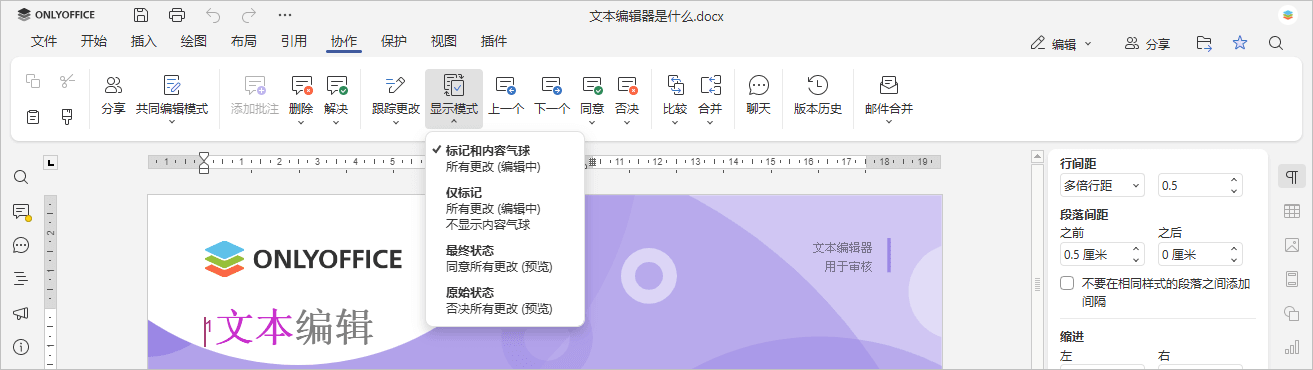Screen dimensions: 1313x370
Task: Open the 删除 comments dropdown
Action: (301, 122)
